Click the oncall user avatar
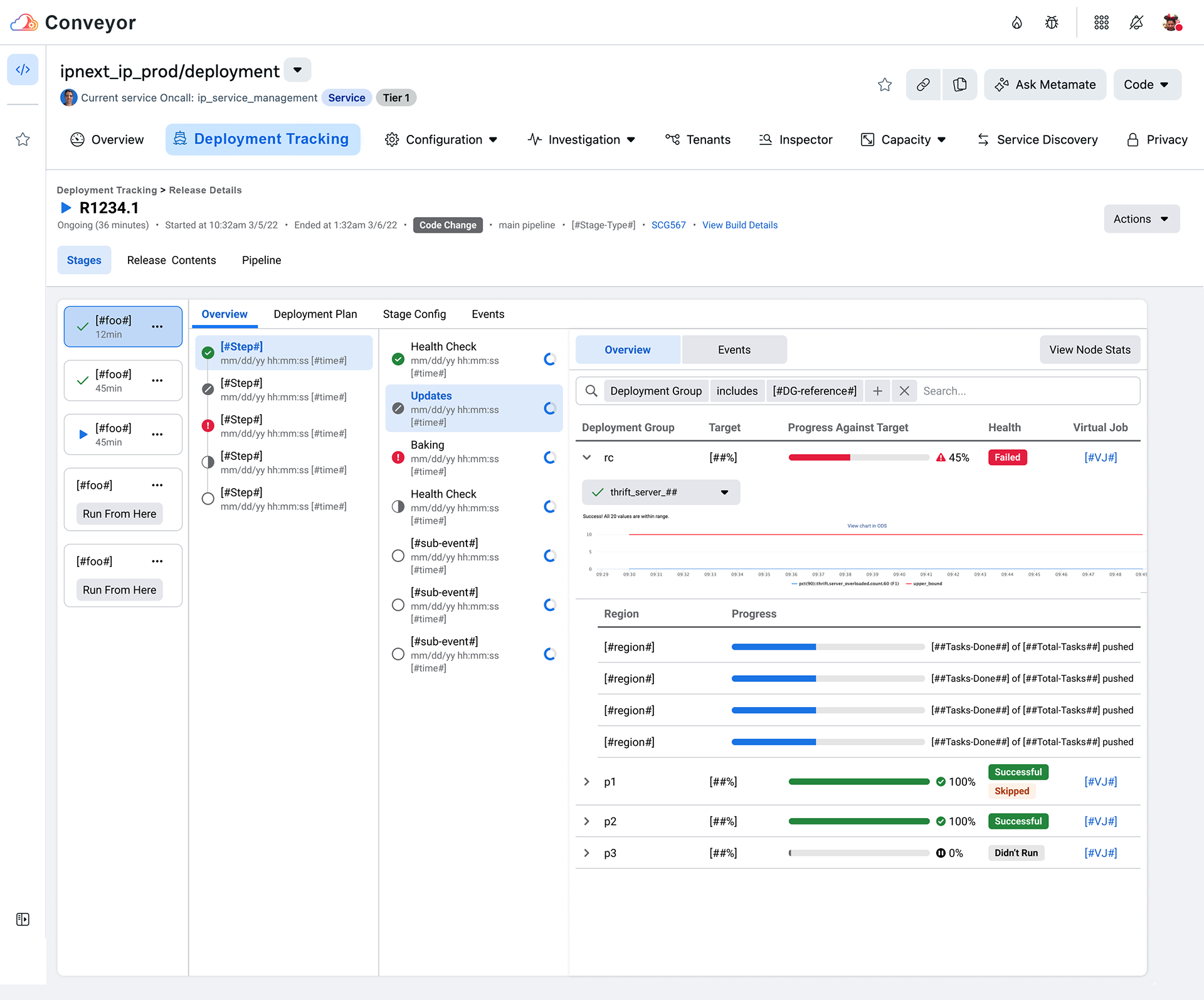 [68, 98]
